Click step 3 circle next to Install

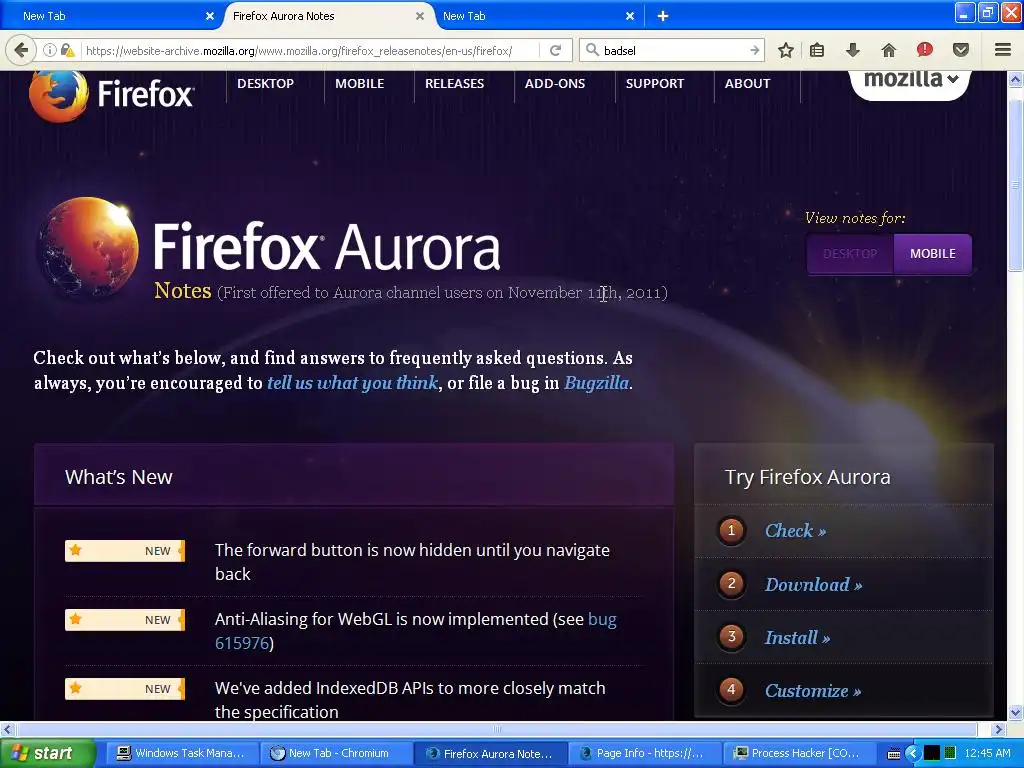click(x=731, y=637)
